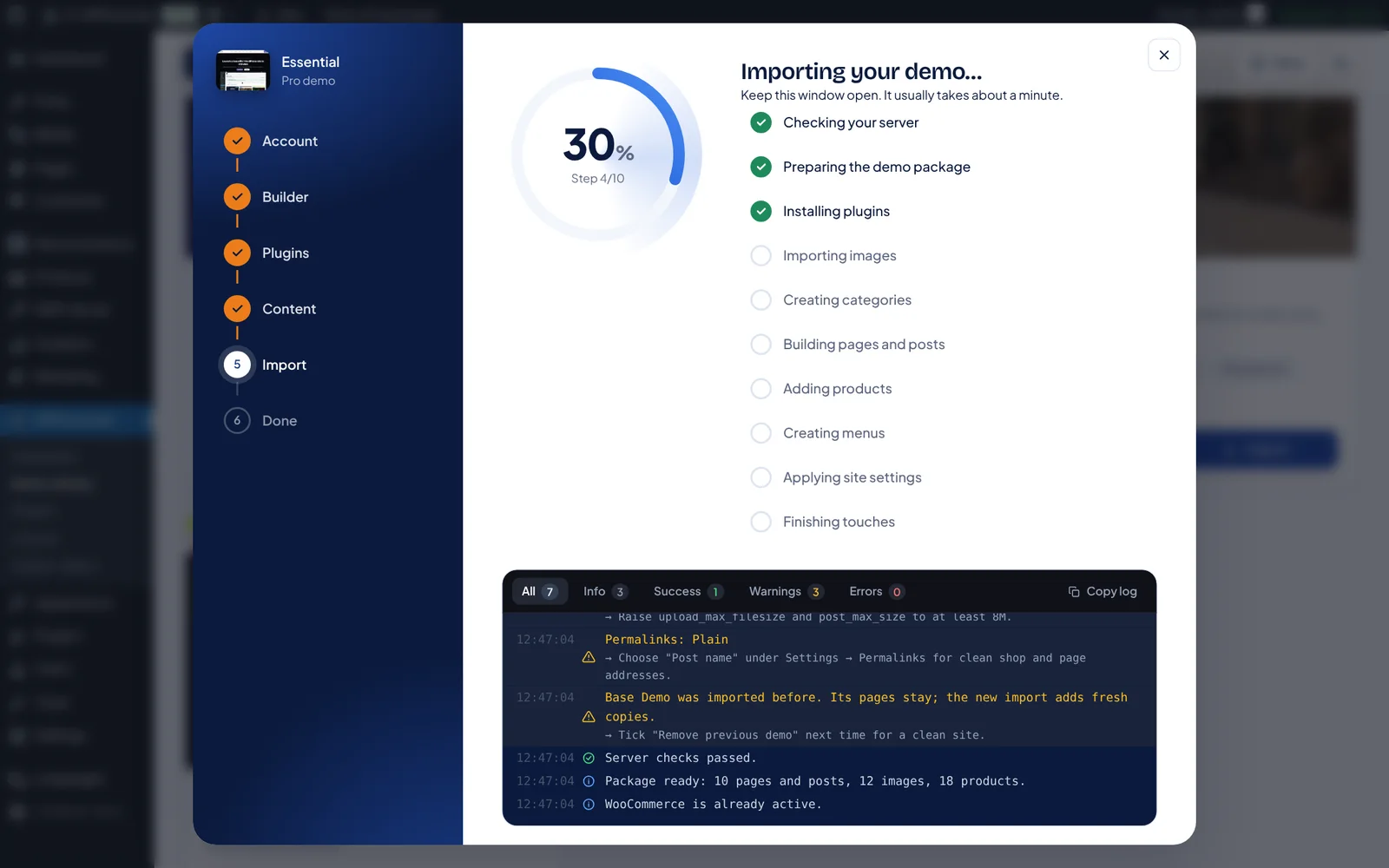This screenshot has width=1389, height=868.
Task: Click green check beside Checking your server
Action: [760, 122]
